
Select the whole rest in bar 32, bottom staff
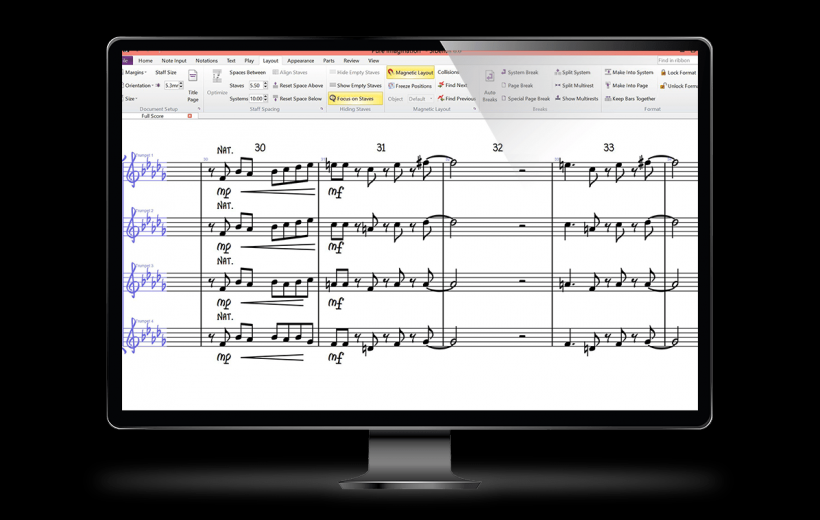click(x=522, y=337)
